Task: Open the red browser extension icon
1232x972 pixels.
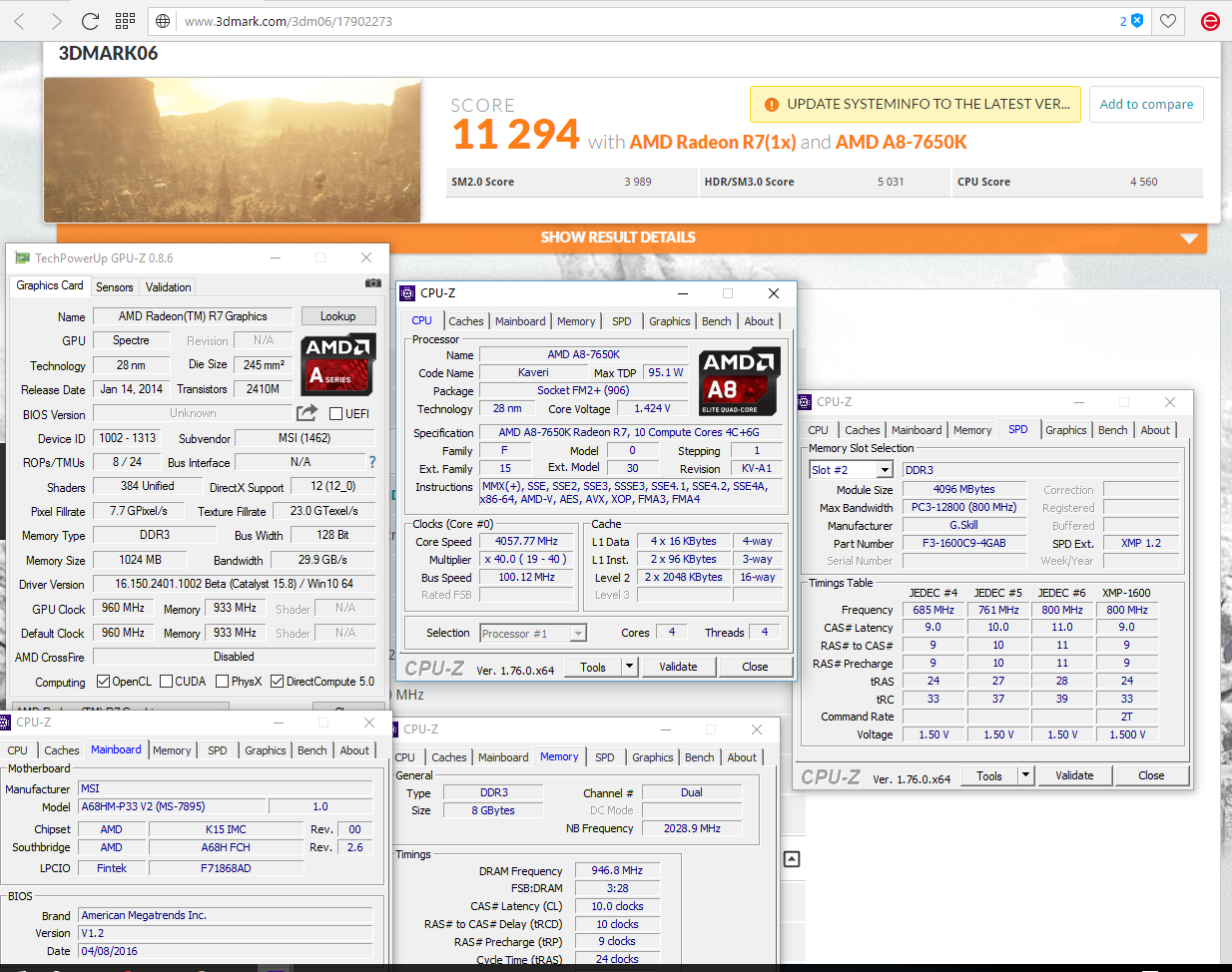Action: click(1210, 21)
